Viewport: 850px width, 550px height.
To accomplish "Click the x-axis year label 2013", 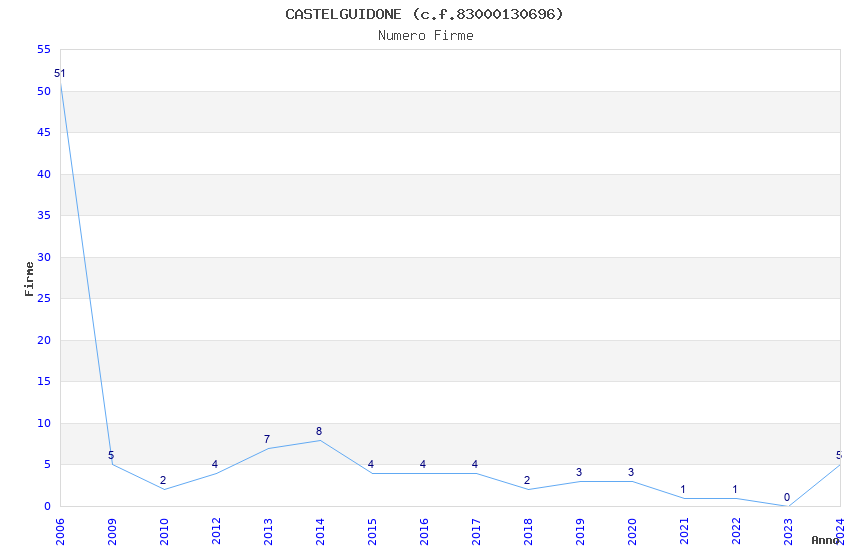I will pos(268,532).
